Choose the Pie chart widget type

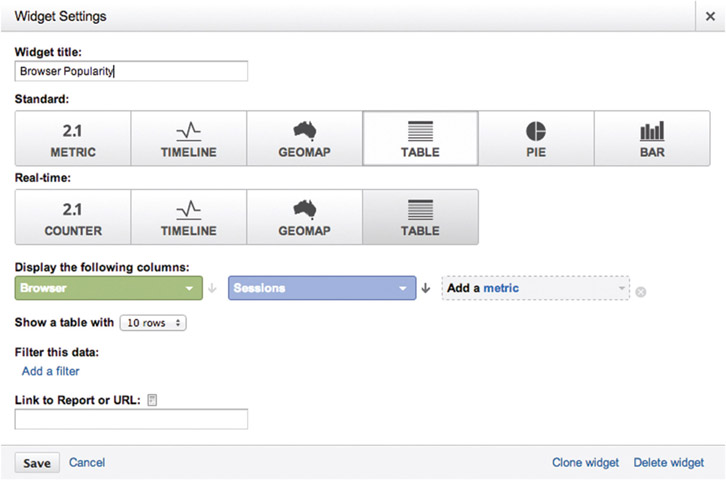(536, 138)
